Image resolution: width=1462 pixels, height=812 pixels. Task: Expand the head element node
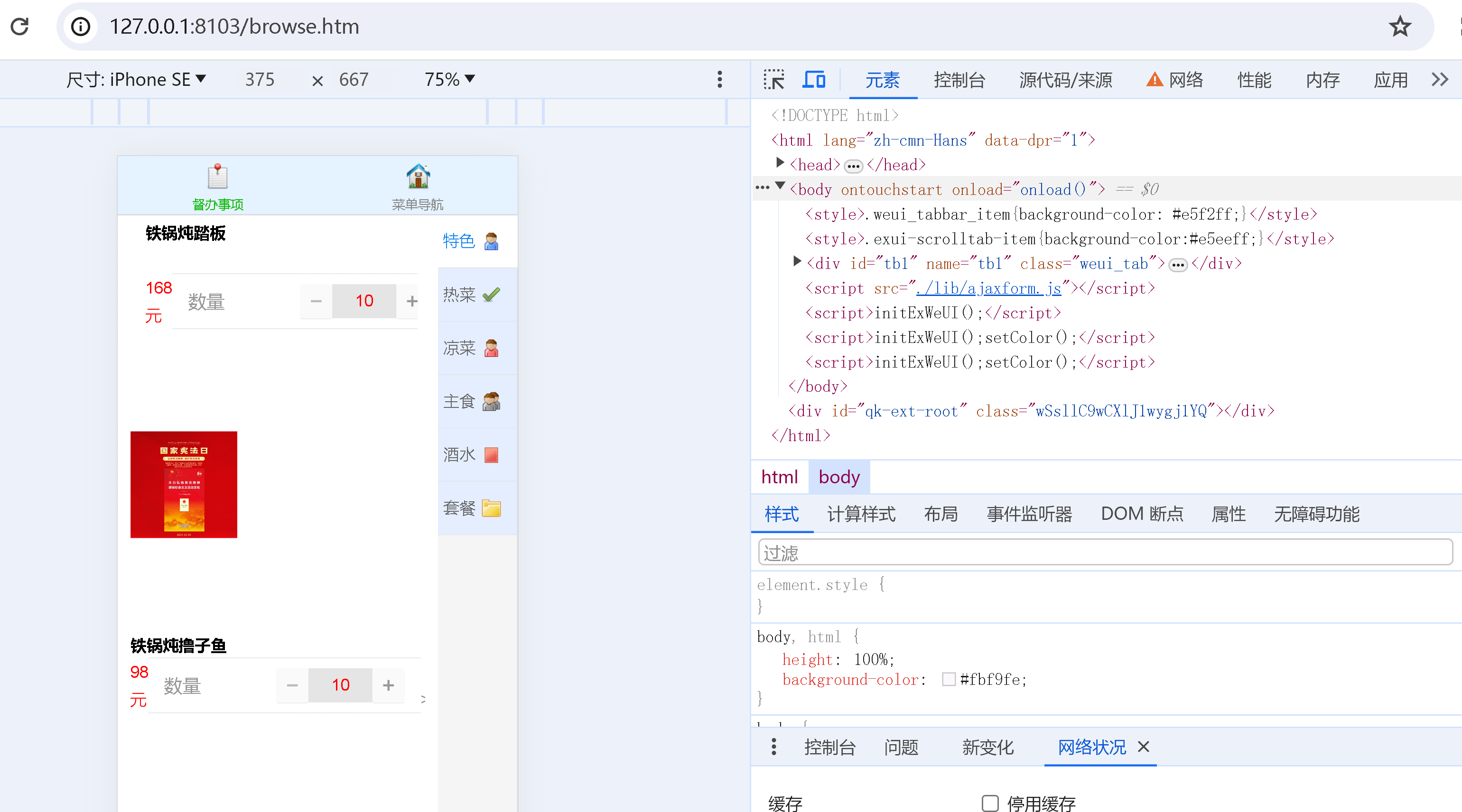(781, 164)
